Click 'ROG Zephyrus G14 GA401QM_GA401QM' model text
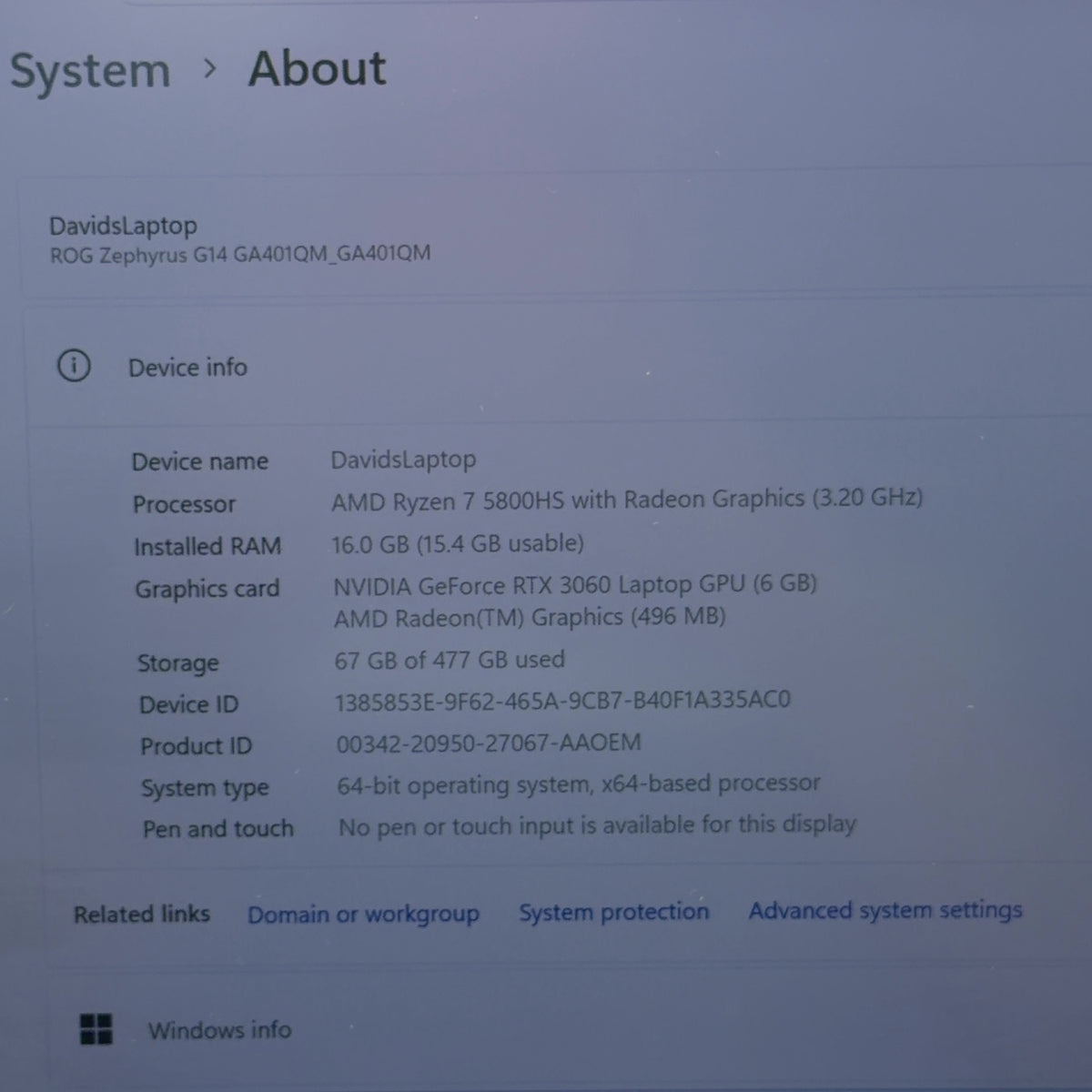1092x1092 pixels. click(240, 254)
